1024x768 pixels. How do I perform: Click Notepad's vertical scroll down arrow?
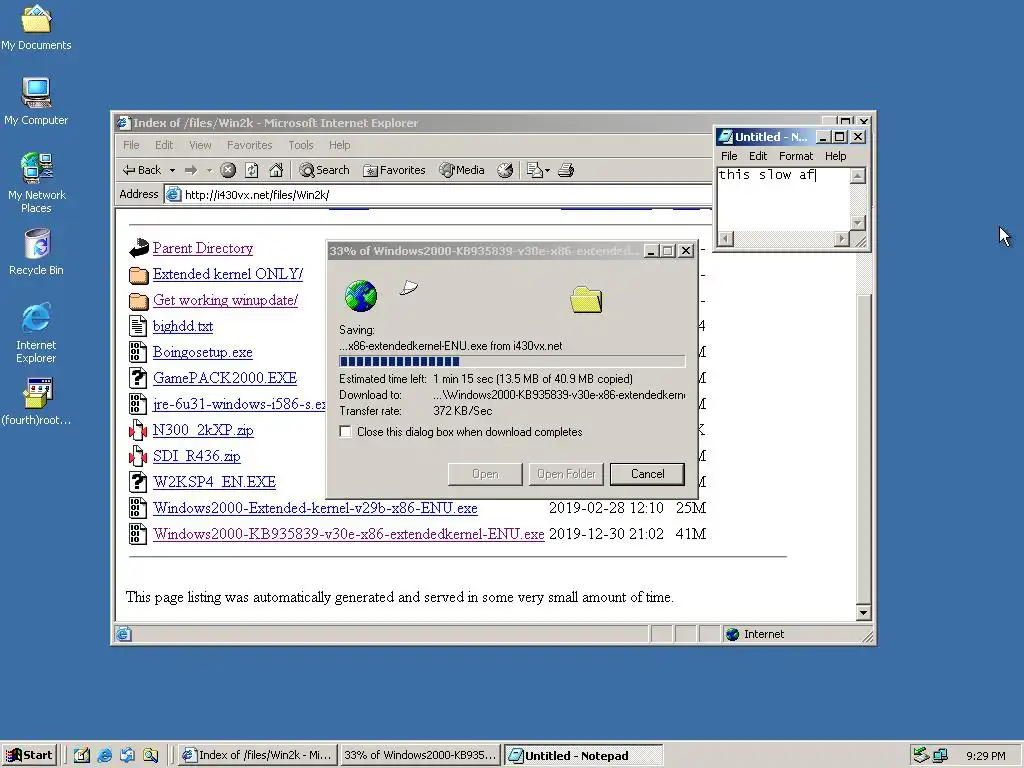tap(857, 223)
